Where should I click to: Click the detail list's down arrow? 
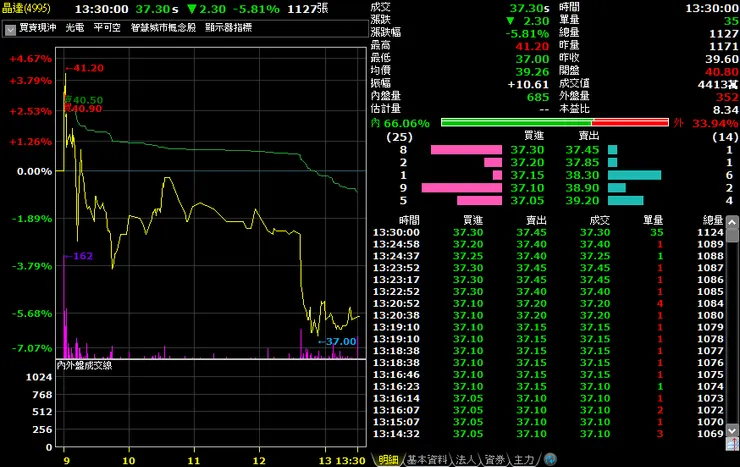[732, 430]
